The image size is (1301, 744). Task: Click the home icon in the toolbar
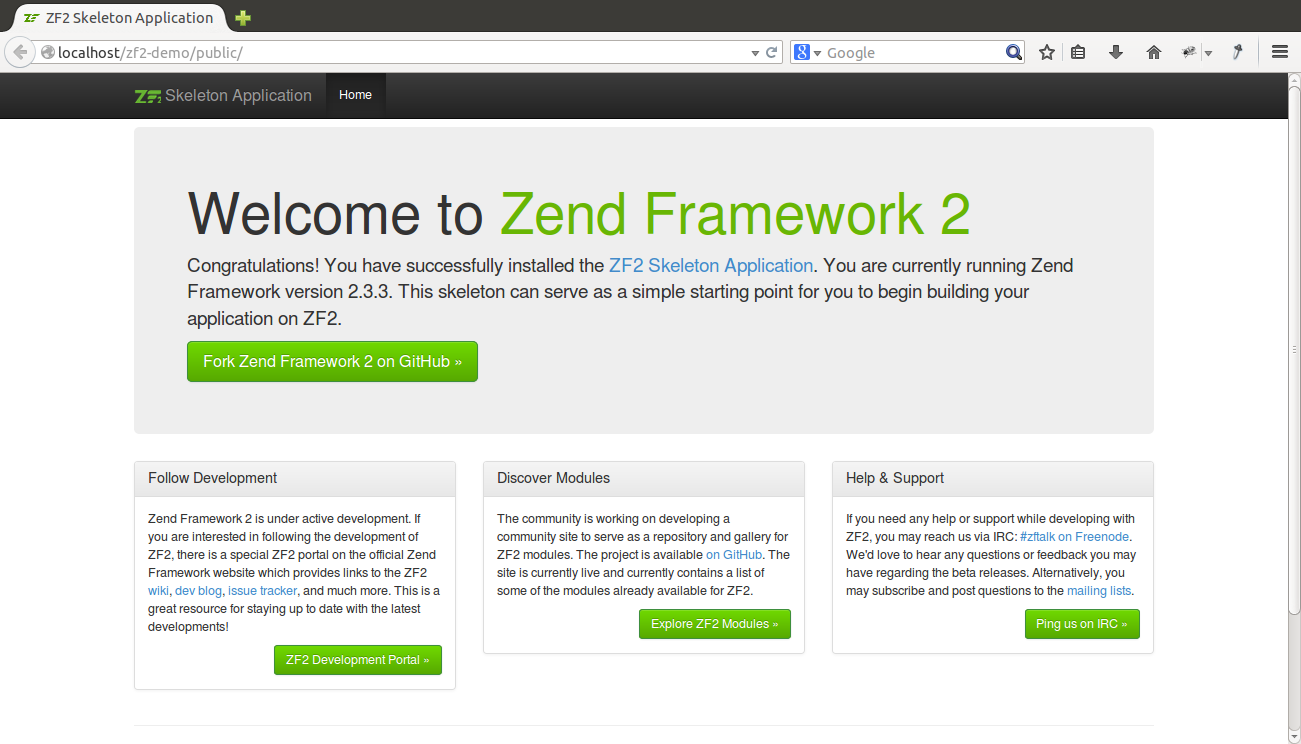(x=1153, y=51)
